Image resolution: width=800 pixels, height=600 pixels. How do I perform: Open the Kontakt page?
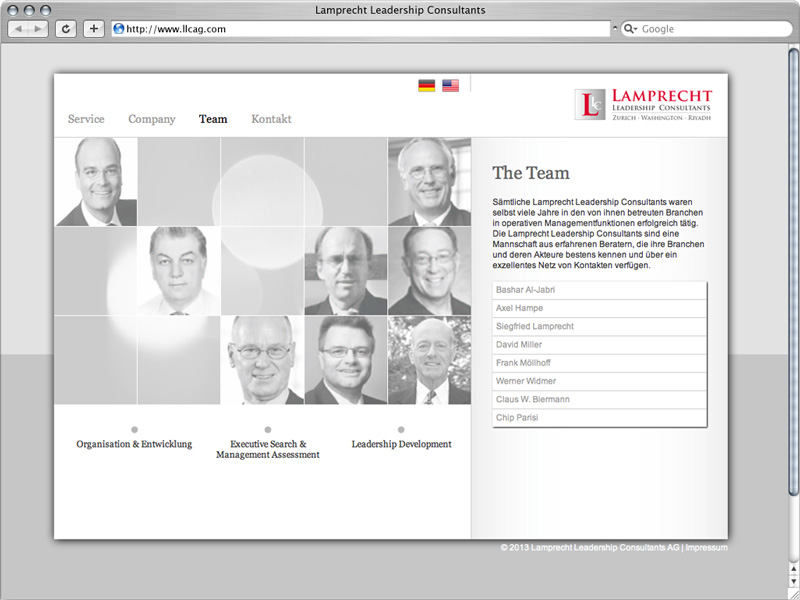pyautogui.click(x=271, y=119)
